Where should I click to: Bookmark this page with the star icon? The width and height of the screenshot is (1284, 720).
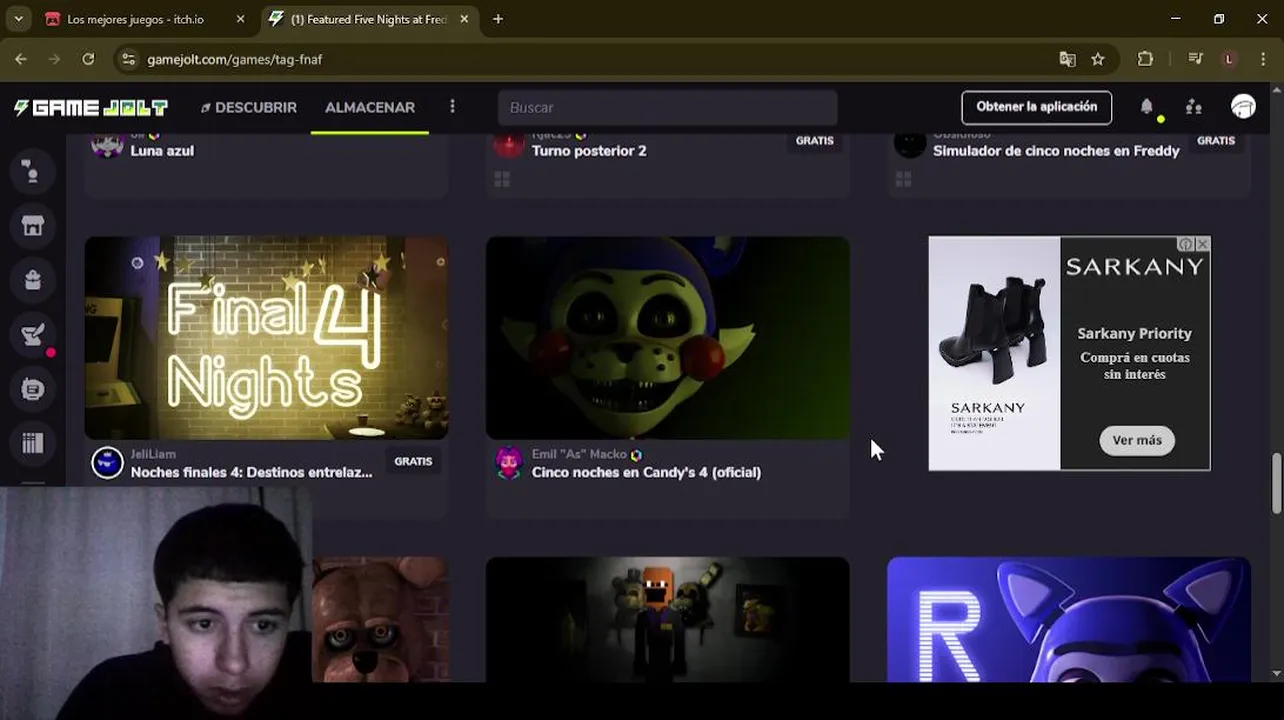[x=1098, y=59]
